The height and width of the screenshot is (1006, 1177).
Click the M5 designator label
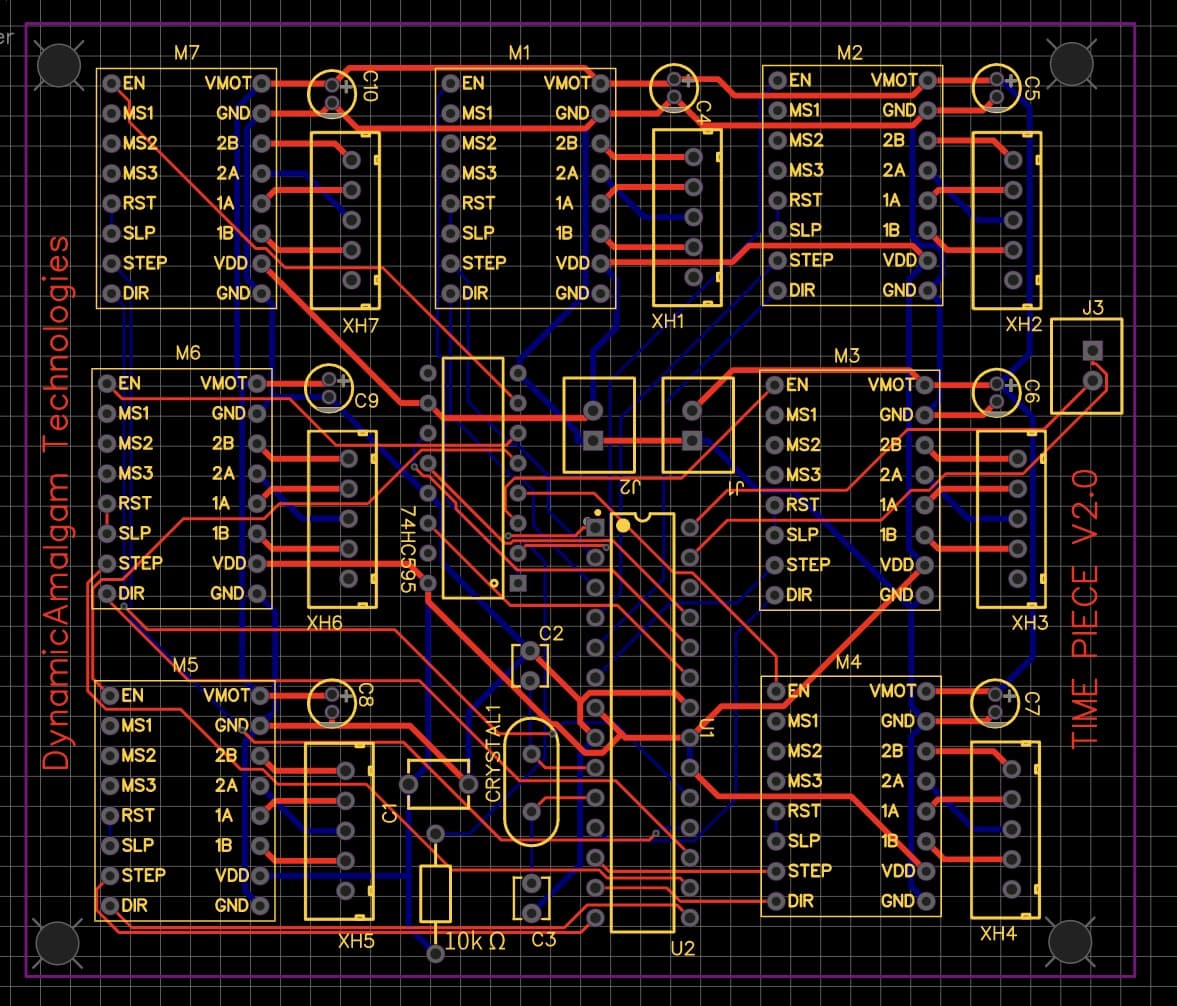(185, 665)
